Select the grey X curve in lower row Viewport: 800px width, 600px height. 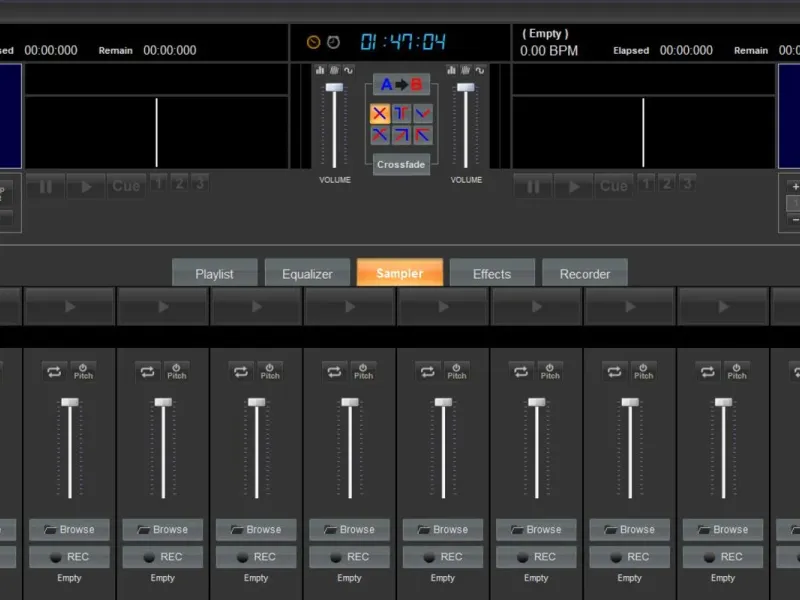coord(380,135)
